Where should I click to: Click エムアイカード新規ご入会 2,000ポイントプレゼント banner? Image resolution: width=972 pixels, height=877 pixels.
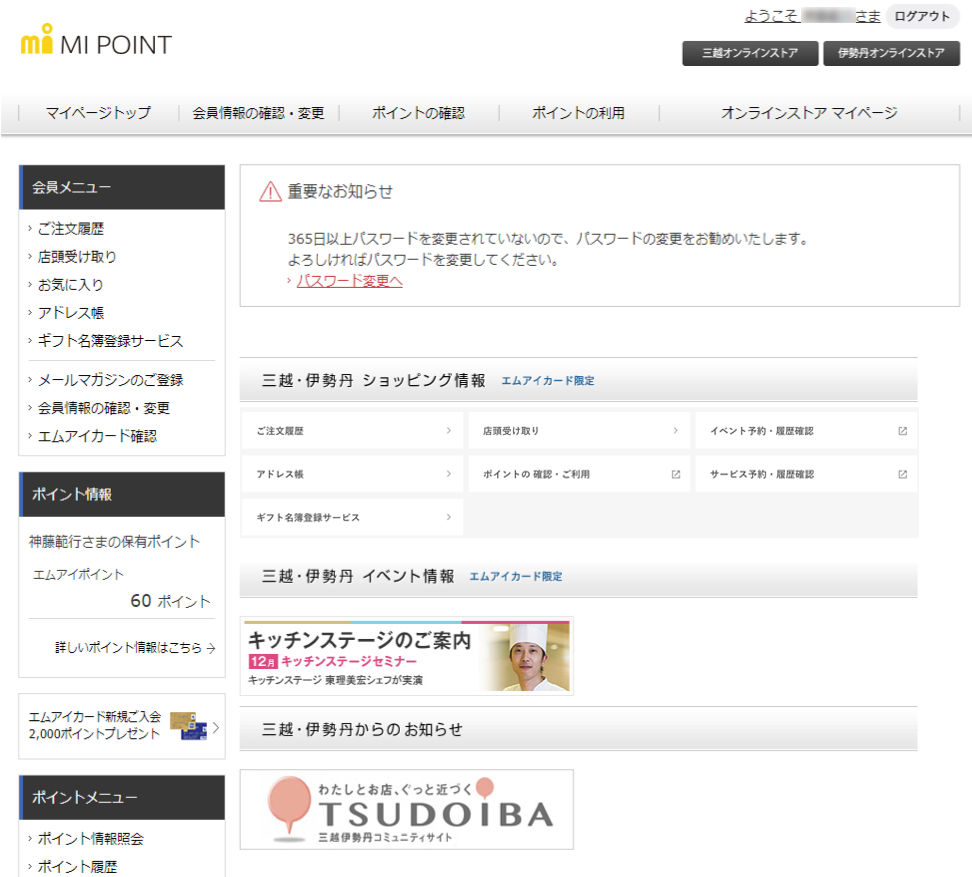[122, 726]
